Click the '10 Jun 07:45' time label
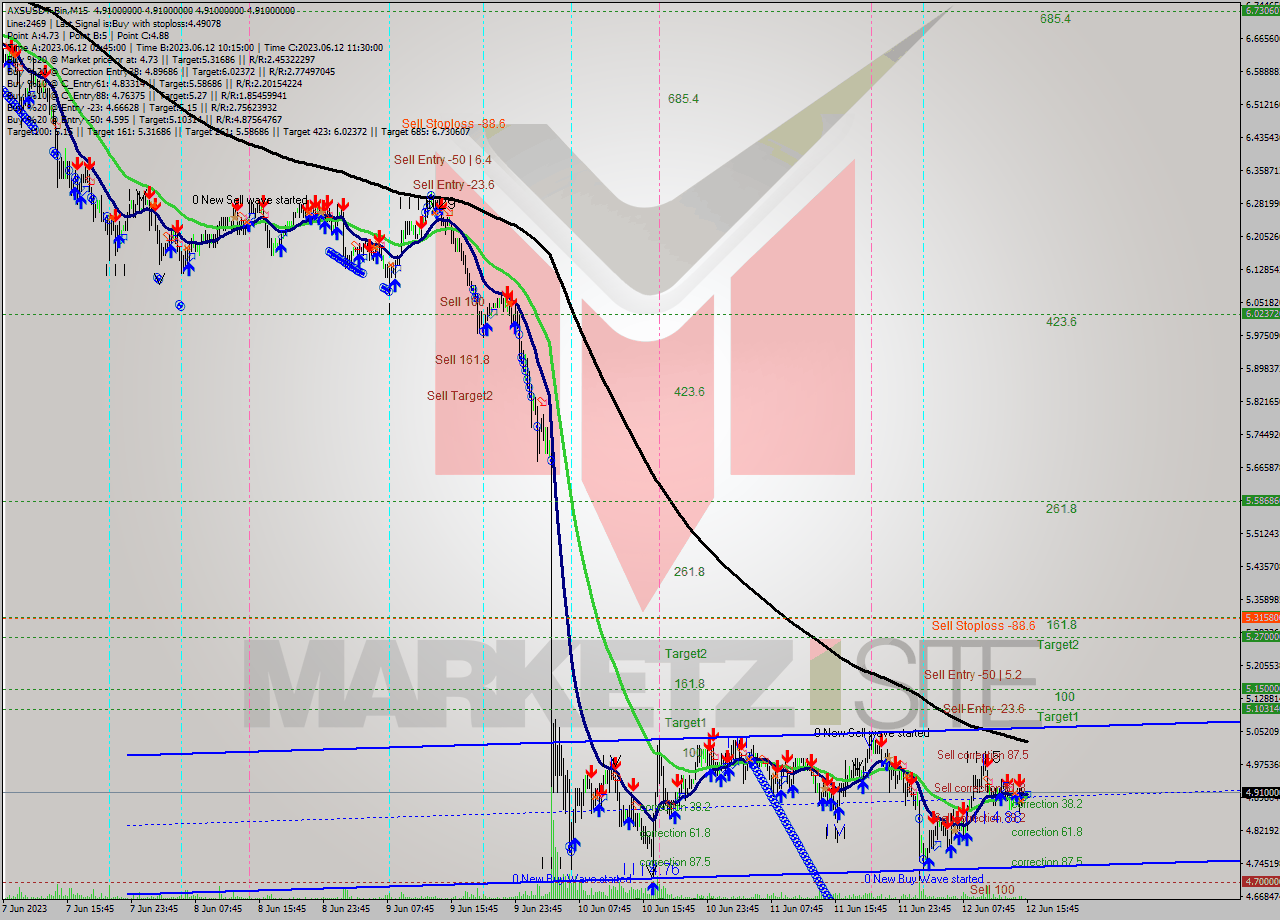This screenshot has width=1280, height=920. (x=605, y=909)
